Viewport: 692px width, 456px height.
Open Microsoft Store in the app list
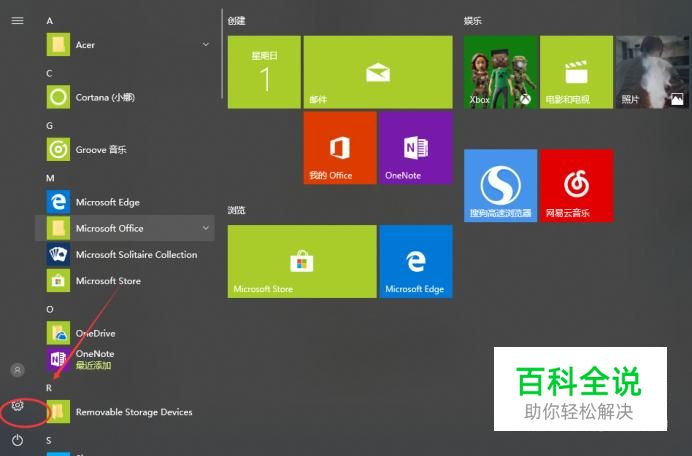pos(124,281)
